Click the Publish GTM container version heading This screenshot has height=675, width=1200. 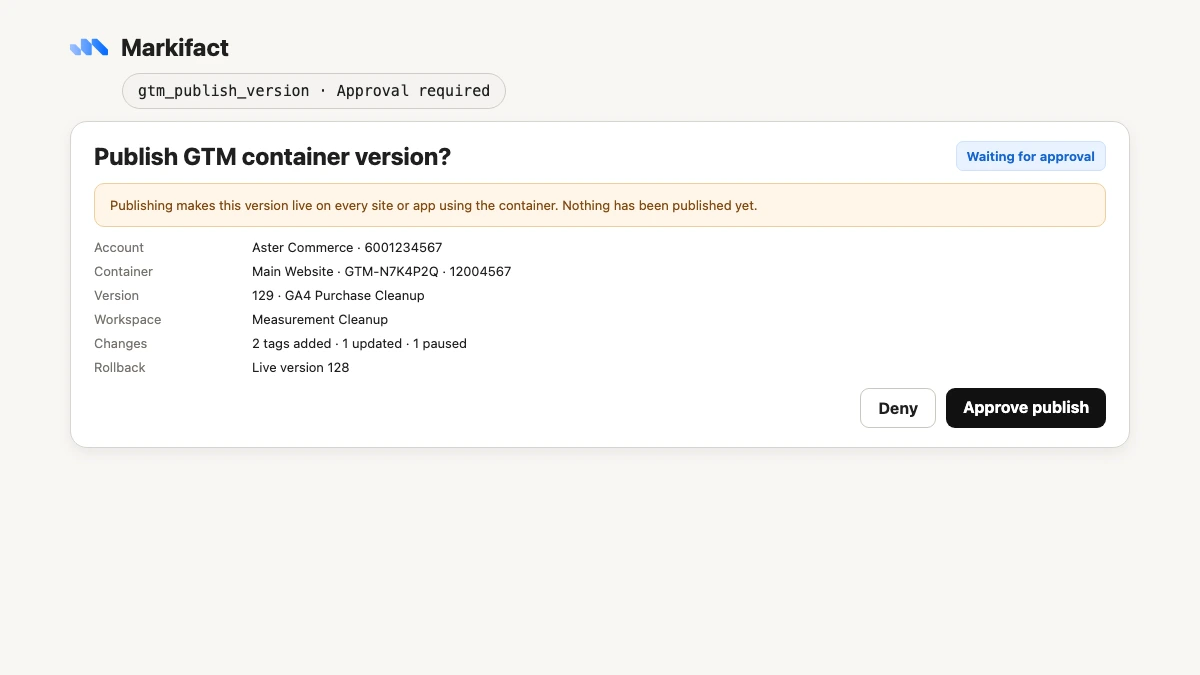coord(272,157)
